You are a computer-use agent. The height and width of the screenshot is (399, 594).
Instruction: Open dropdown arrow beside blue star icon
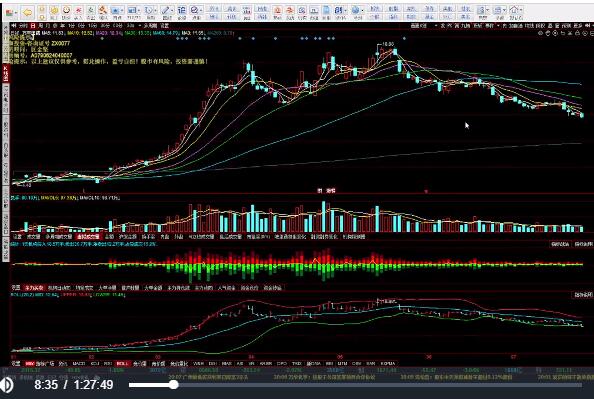[122, 11]
